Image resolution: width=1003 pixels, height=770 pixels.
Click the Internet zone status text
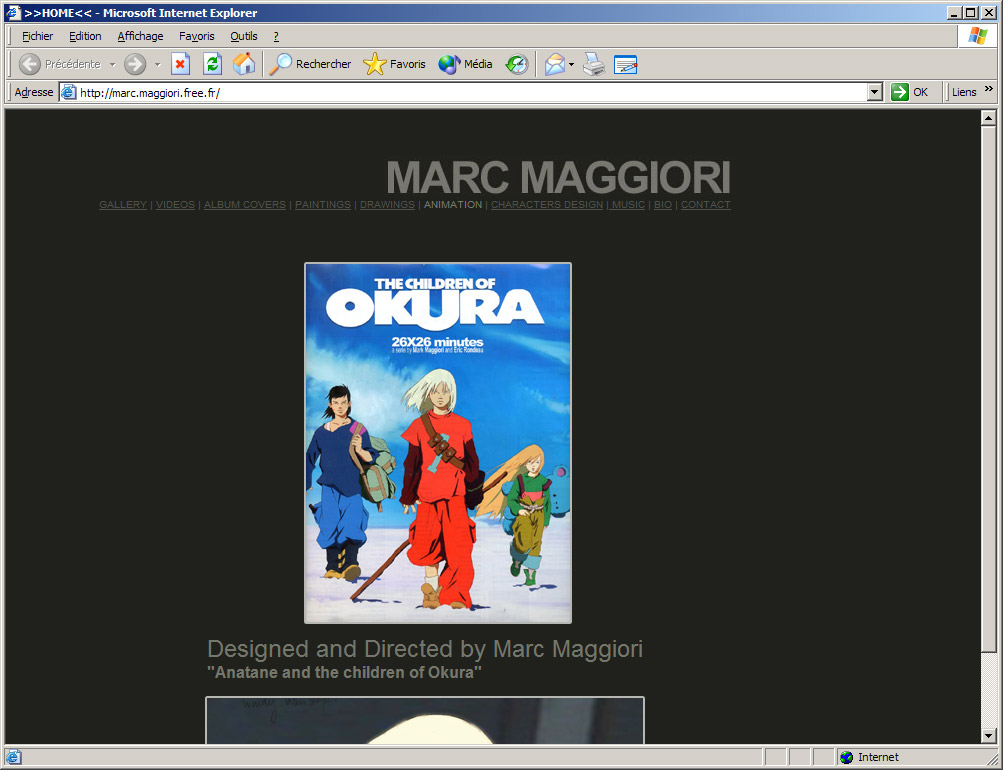[x=878, y=757]
